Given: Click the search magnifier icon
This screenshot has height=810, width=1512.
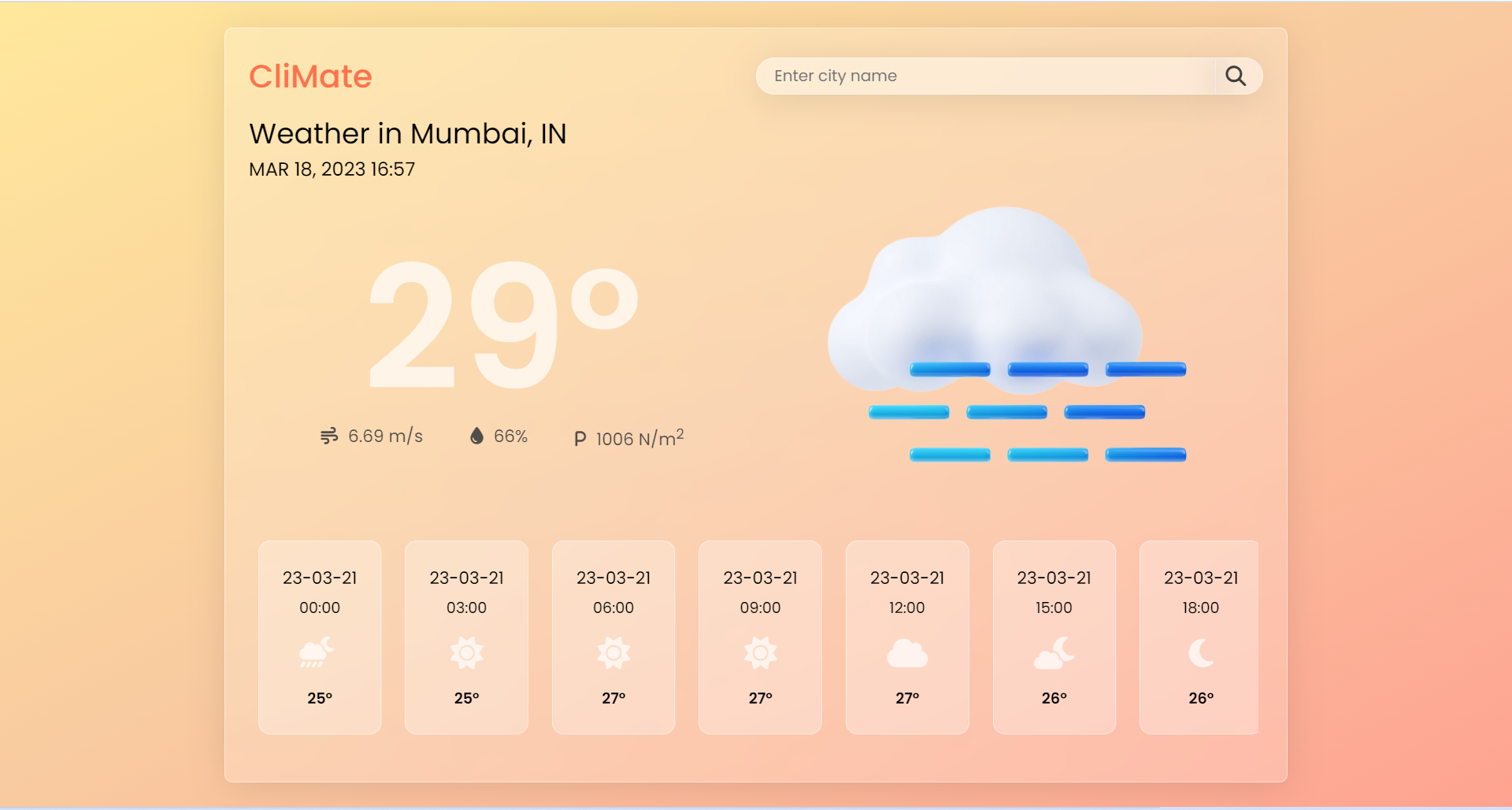Looking at the screenshot, I should 1236,76.
